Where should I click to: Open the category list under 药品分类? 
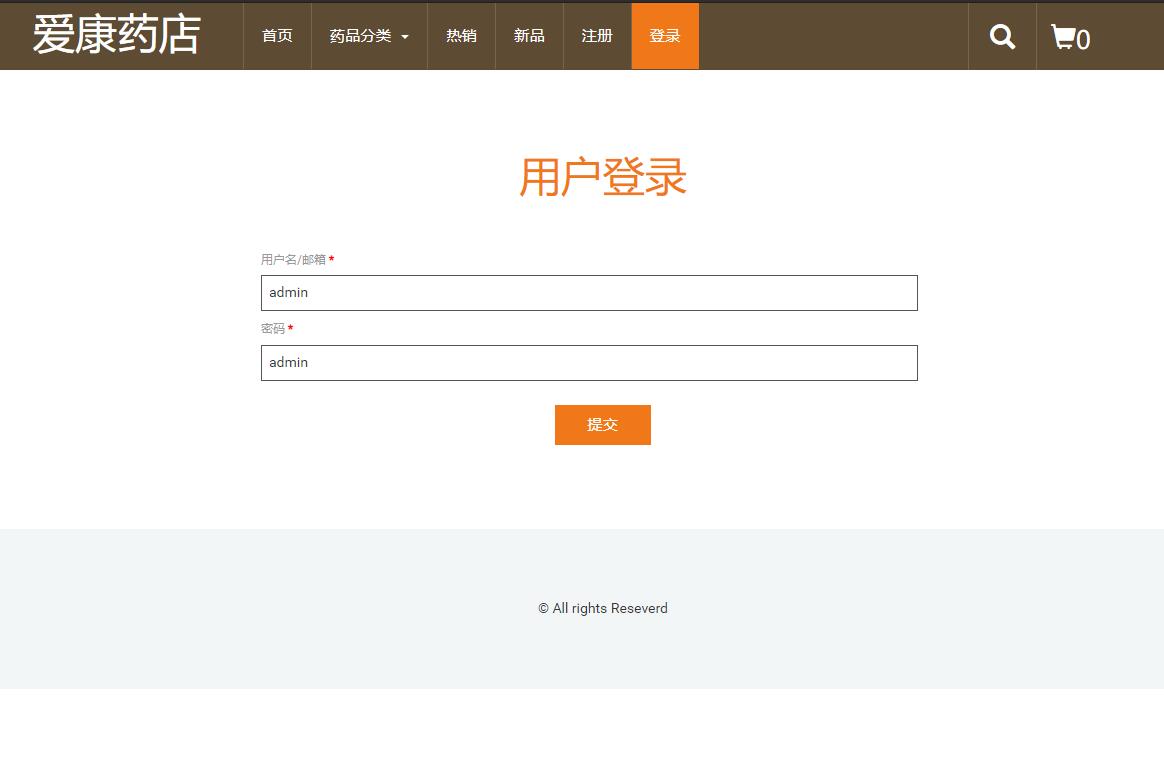click(x=360, y=36)
